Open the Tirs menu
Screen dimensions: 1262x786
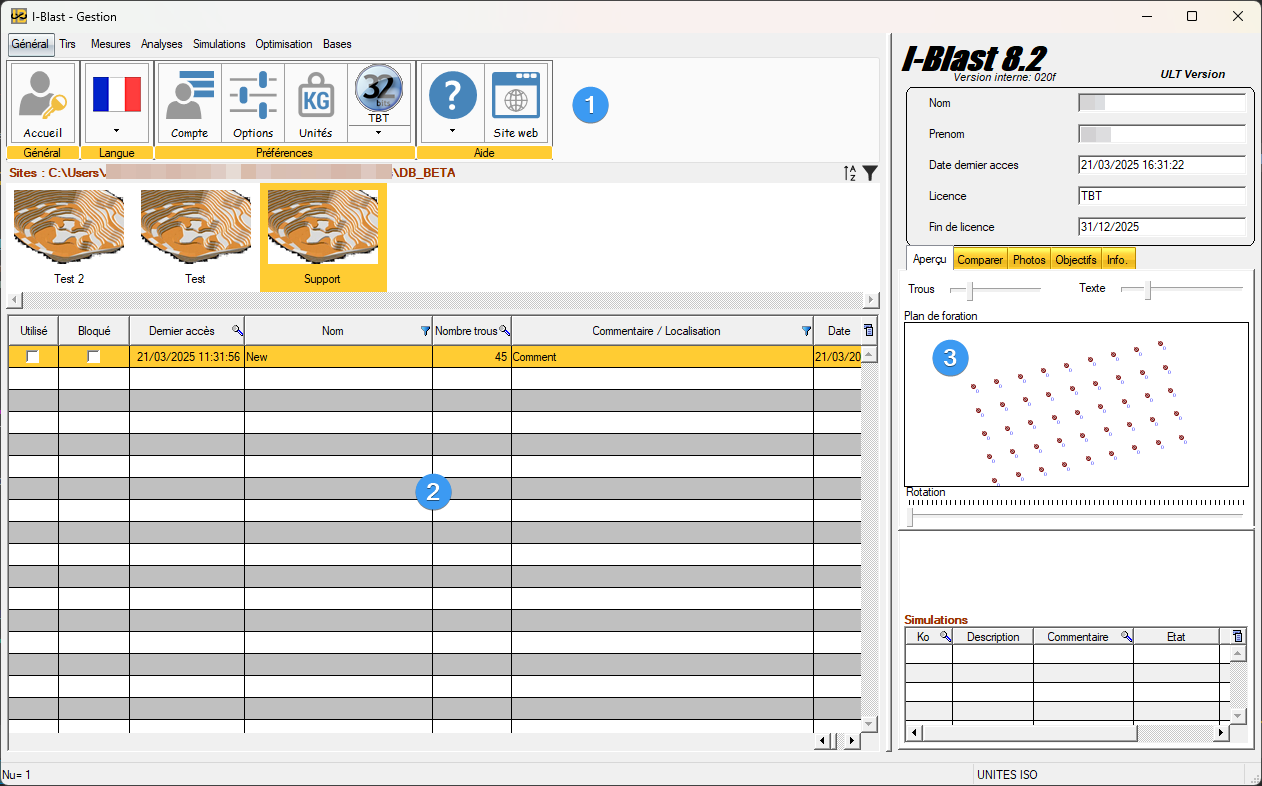[67, 44]
